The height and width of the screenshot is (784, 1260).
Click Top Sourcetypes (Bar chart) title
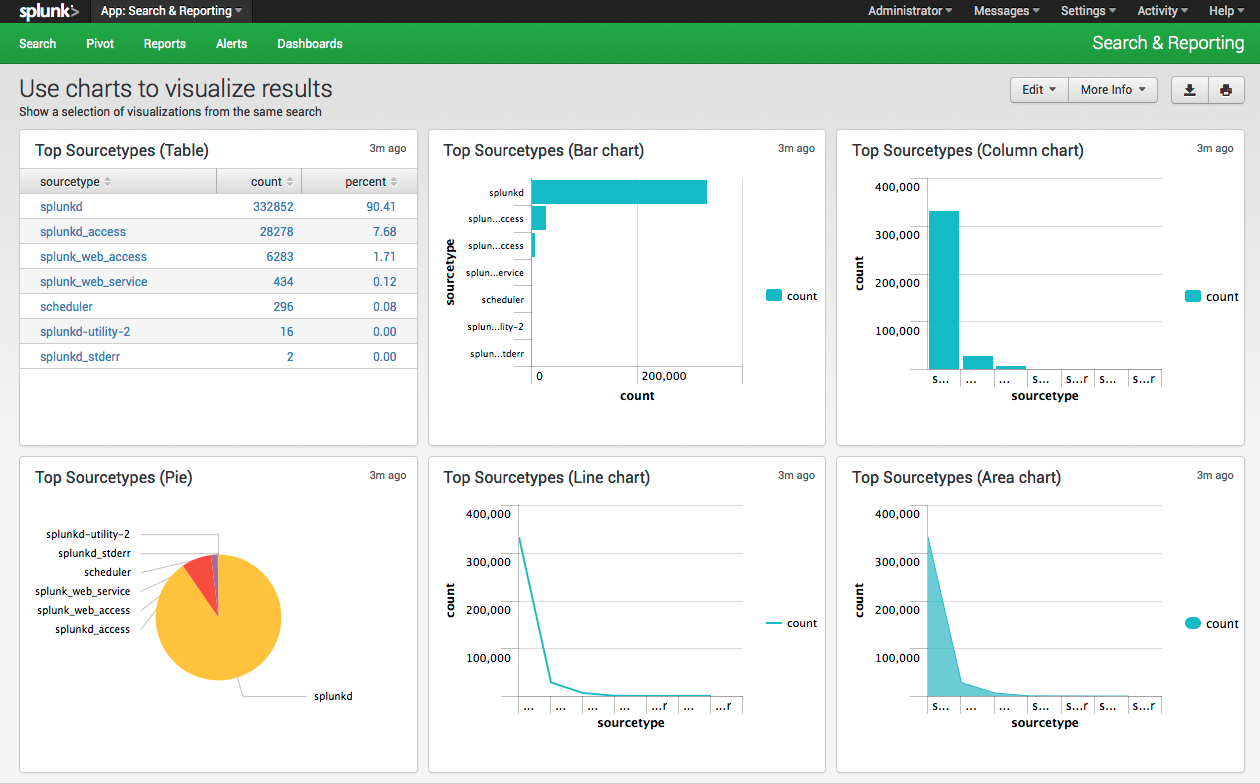(544, 151)
